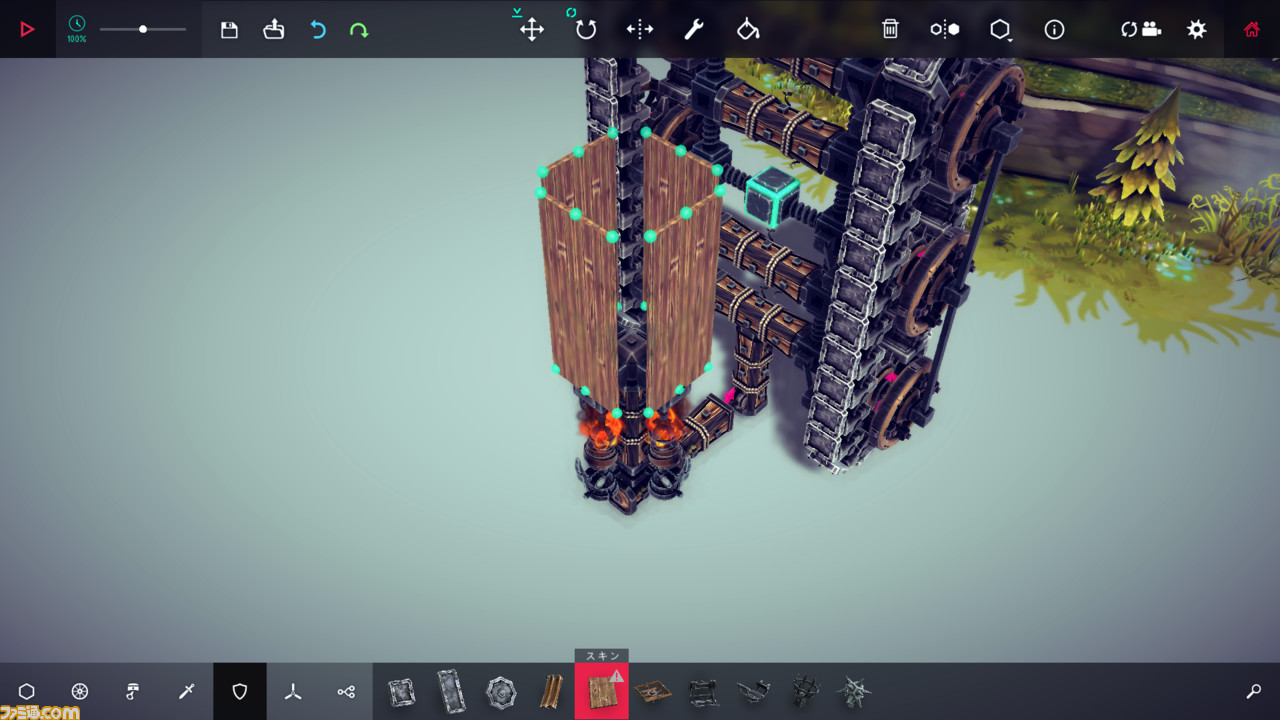Open the machine info panel

pyautogui.click(x=1054, y=29)
